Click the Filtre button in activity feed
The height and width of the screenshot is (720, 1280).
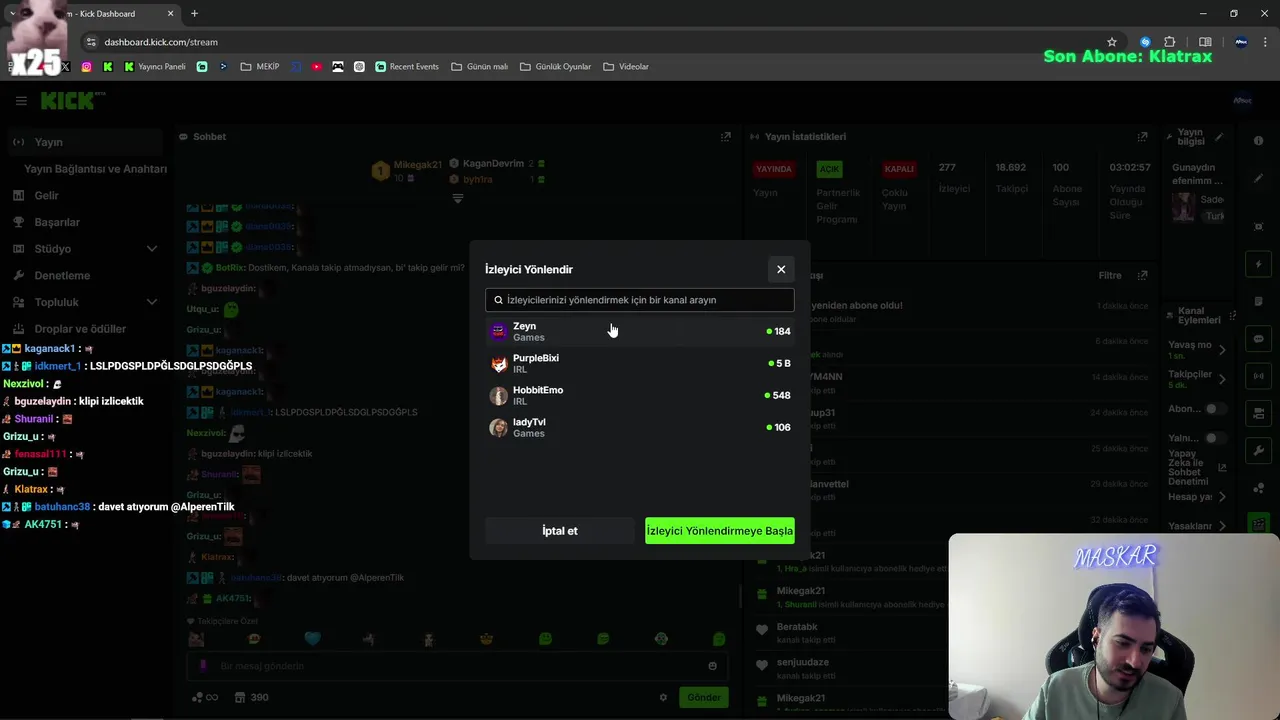point(1110,275)
